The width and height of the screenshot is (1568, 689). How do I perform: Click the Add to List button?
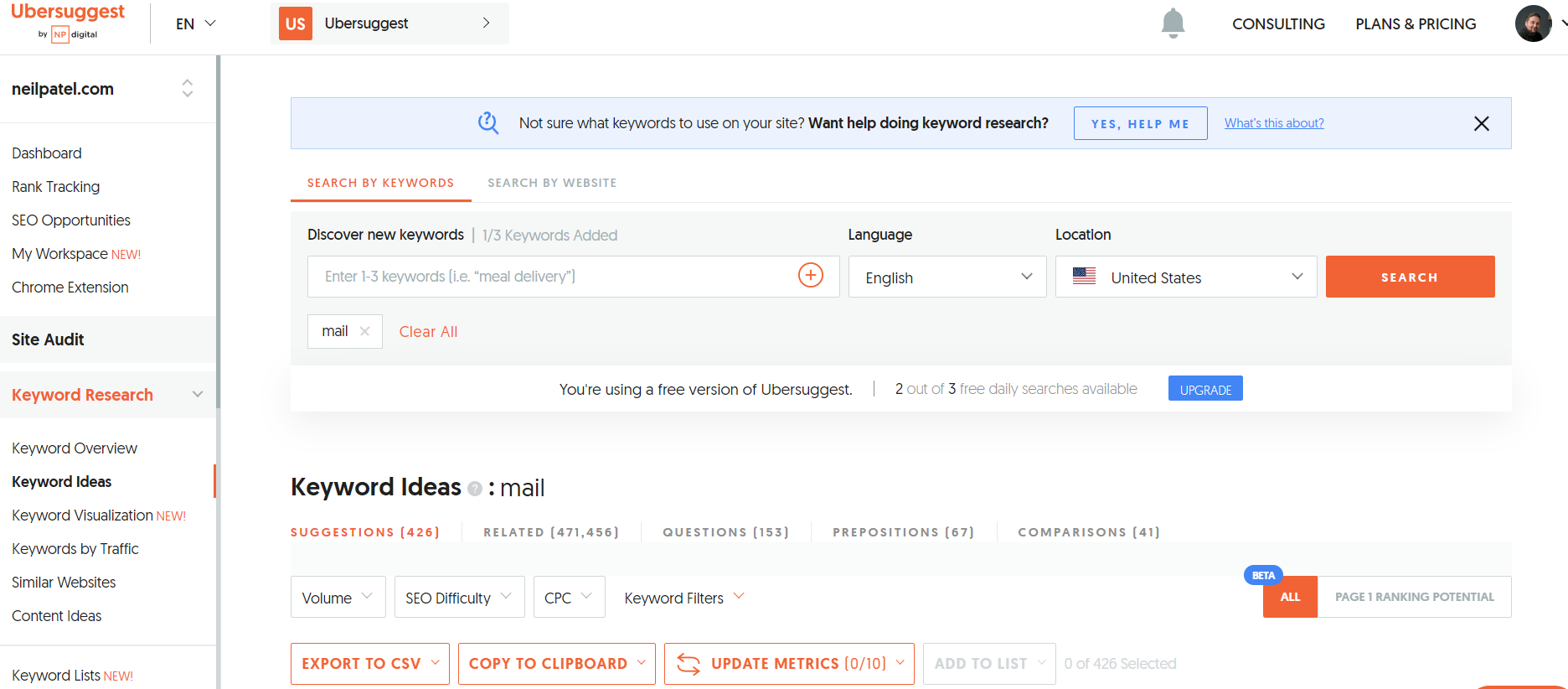989,664
